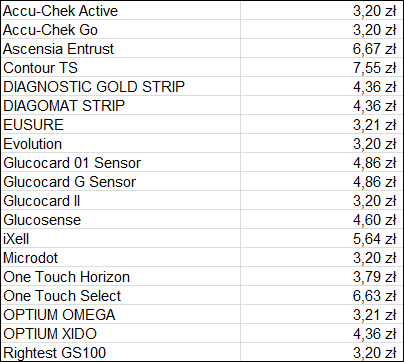Click the One Touch Horizon cell
The image size is (404, 362).
[x=121, y=277]
